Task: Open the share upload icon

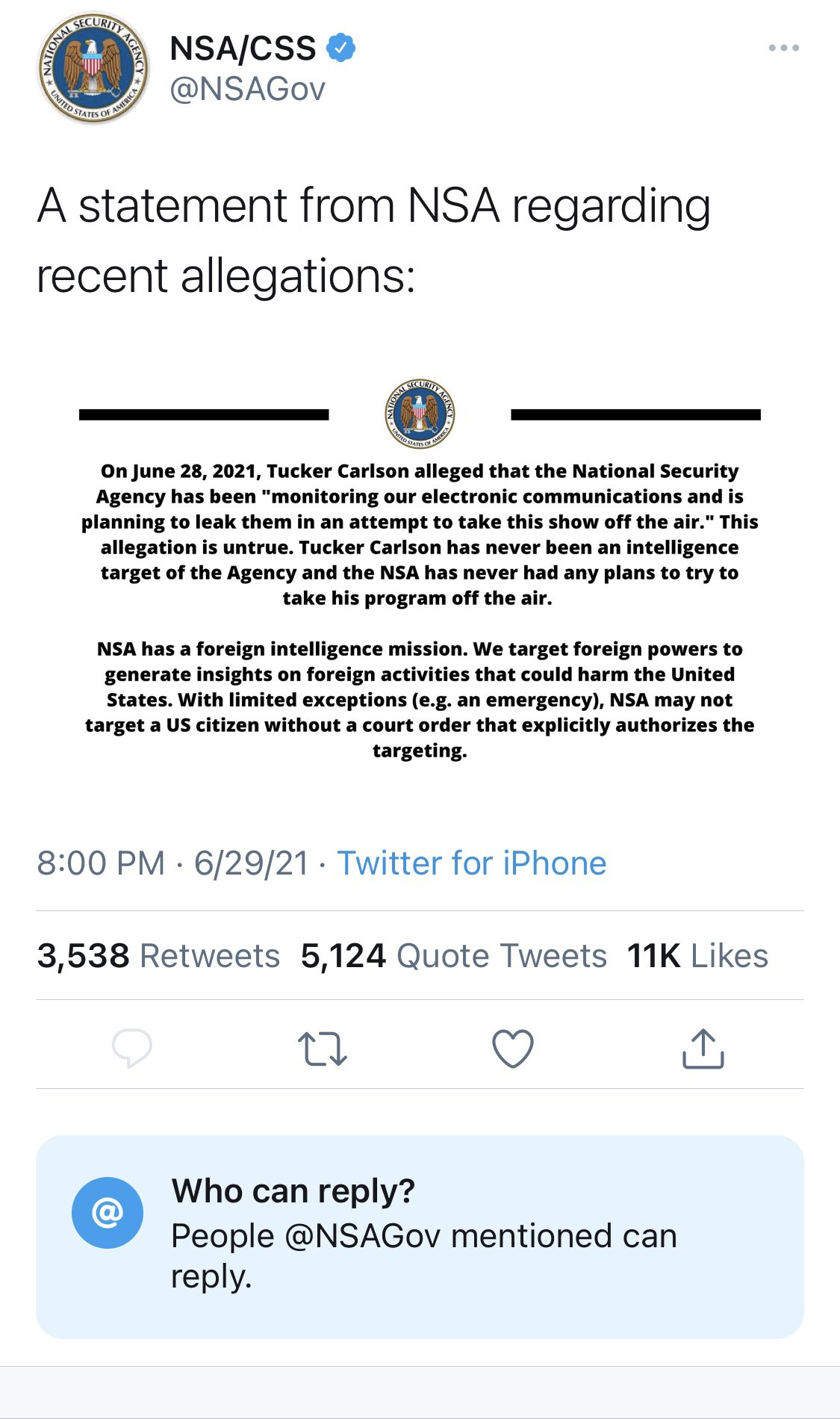Action: (x=703, y=1048)
